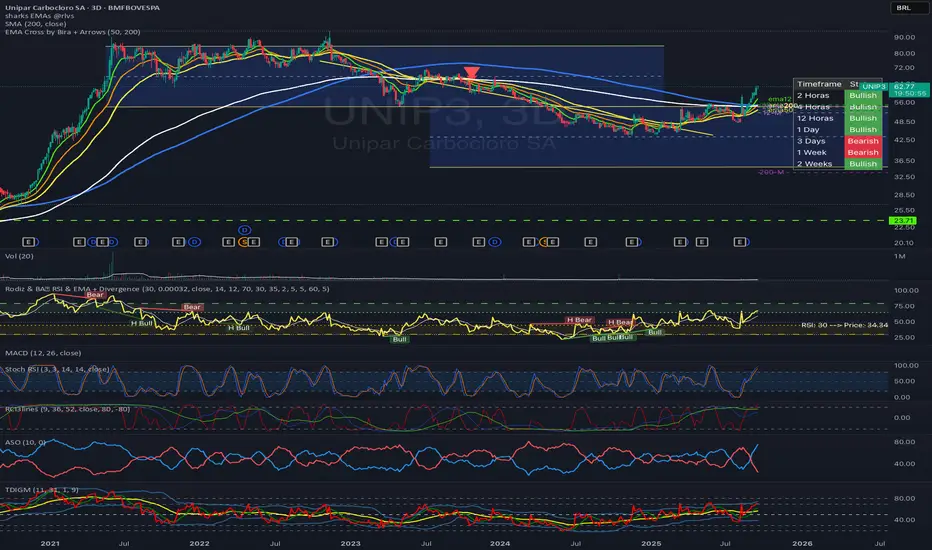Select the Stoch RSI indicator legend
932x550 pixels.
(x=57, y=369)
